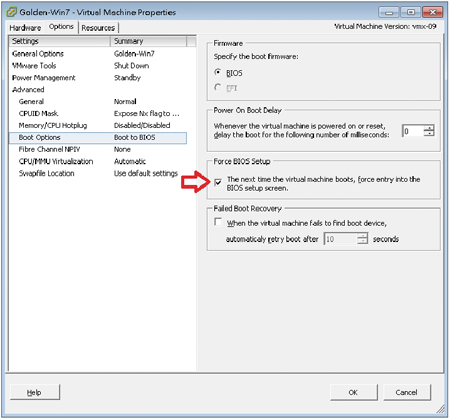Image resolution: width=450 pixels, height=420 pixels.
Task: Click the retry boot seconds spinner up arrow
Action: 362,236
